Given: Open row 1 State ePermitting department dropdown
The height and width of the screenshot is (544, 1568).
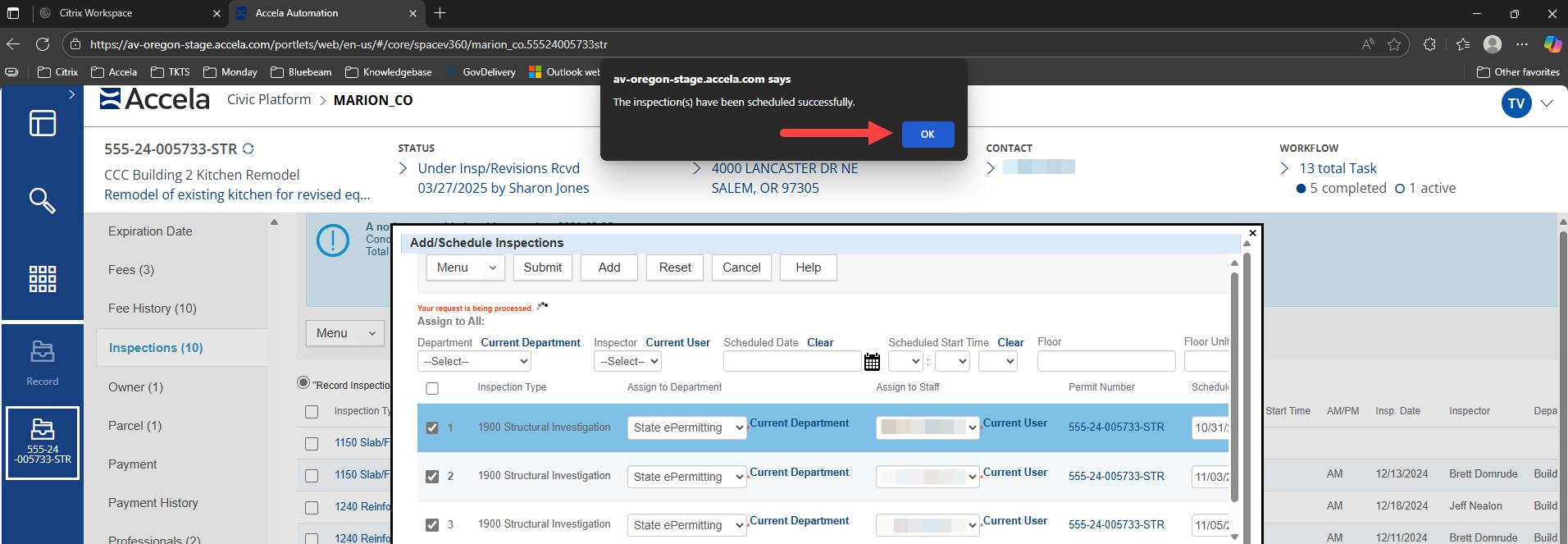Looking at the screenshot, I should coord(687,427).
